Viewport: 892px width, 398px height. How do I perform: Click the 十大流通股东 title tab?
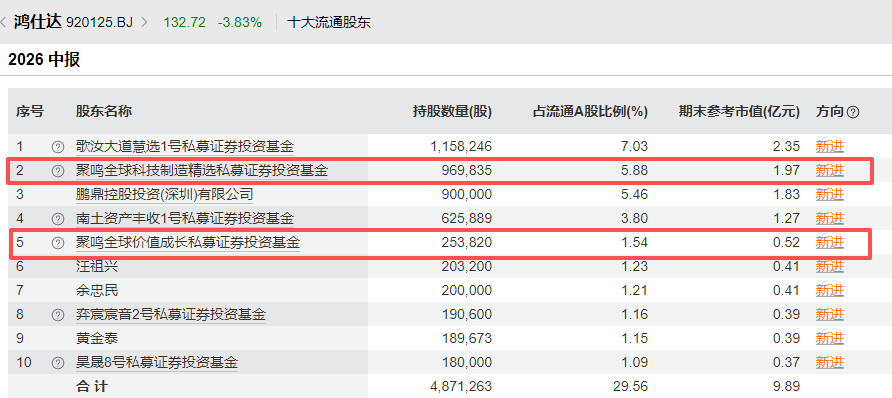(x=329, y=23)
